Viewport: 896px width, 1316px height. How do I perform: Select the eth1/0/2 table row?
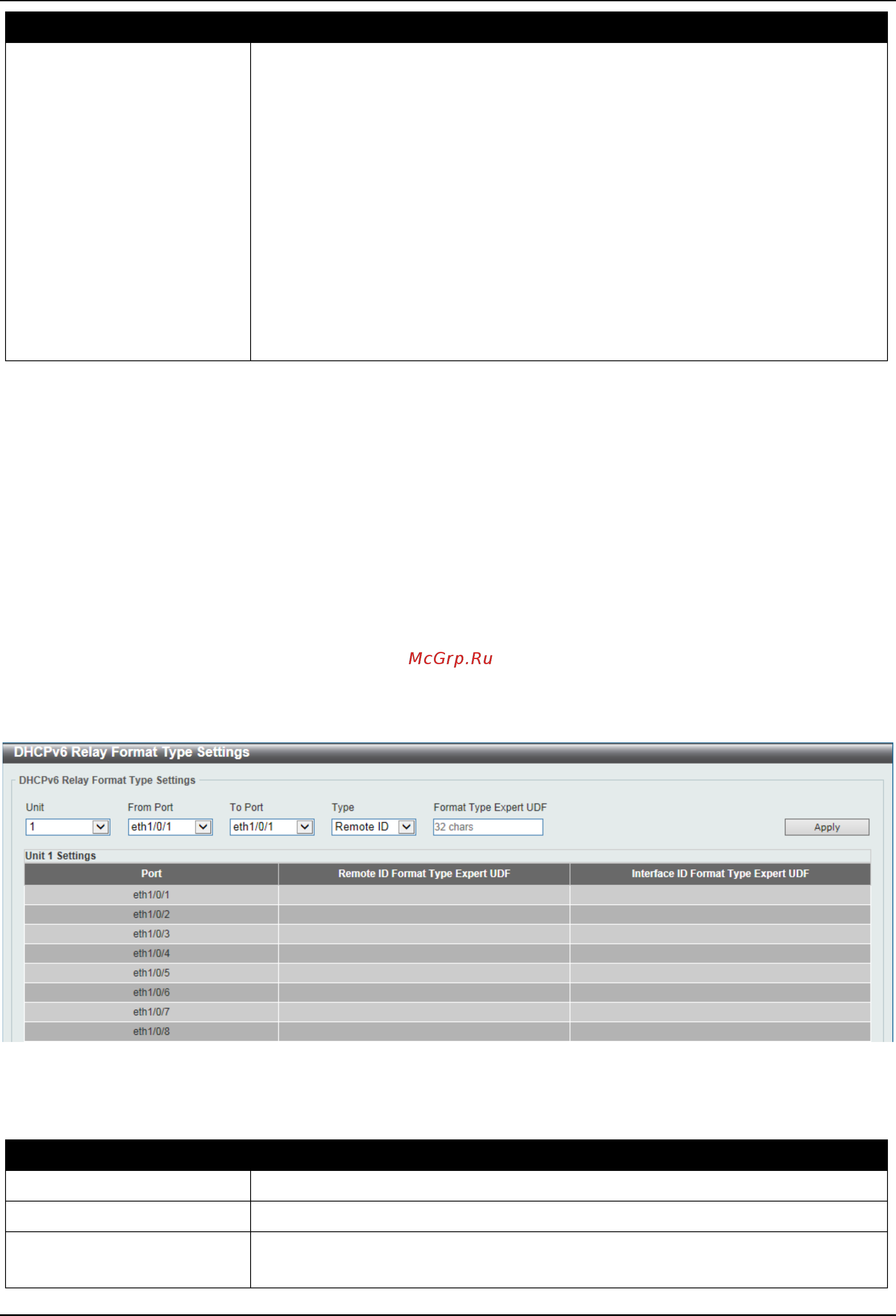click(x=448, y=914)
